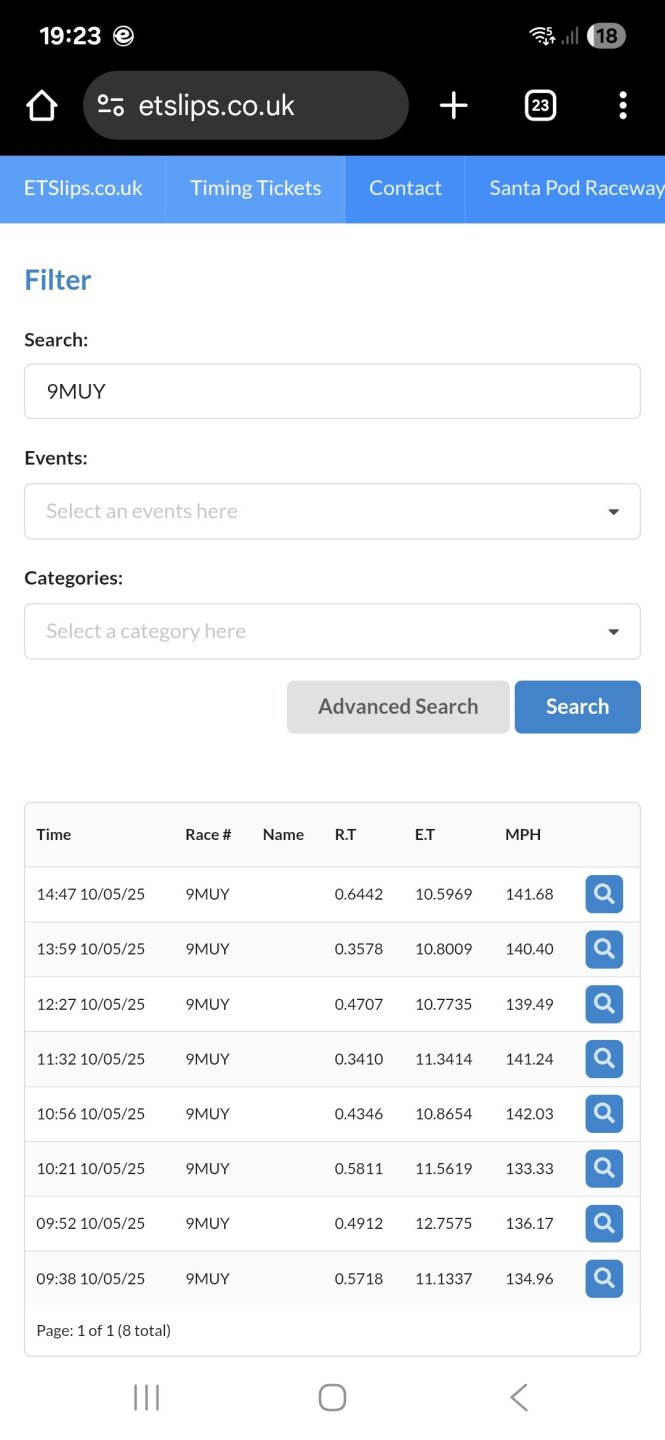
Task: Click the Search text field containing 9MUY
Action: (332, 391)
